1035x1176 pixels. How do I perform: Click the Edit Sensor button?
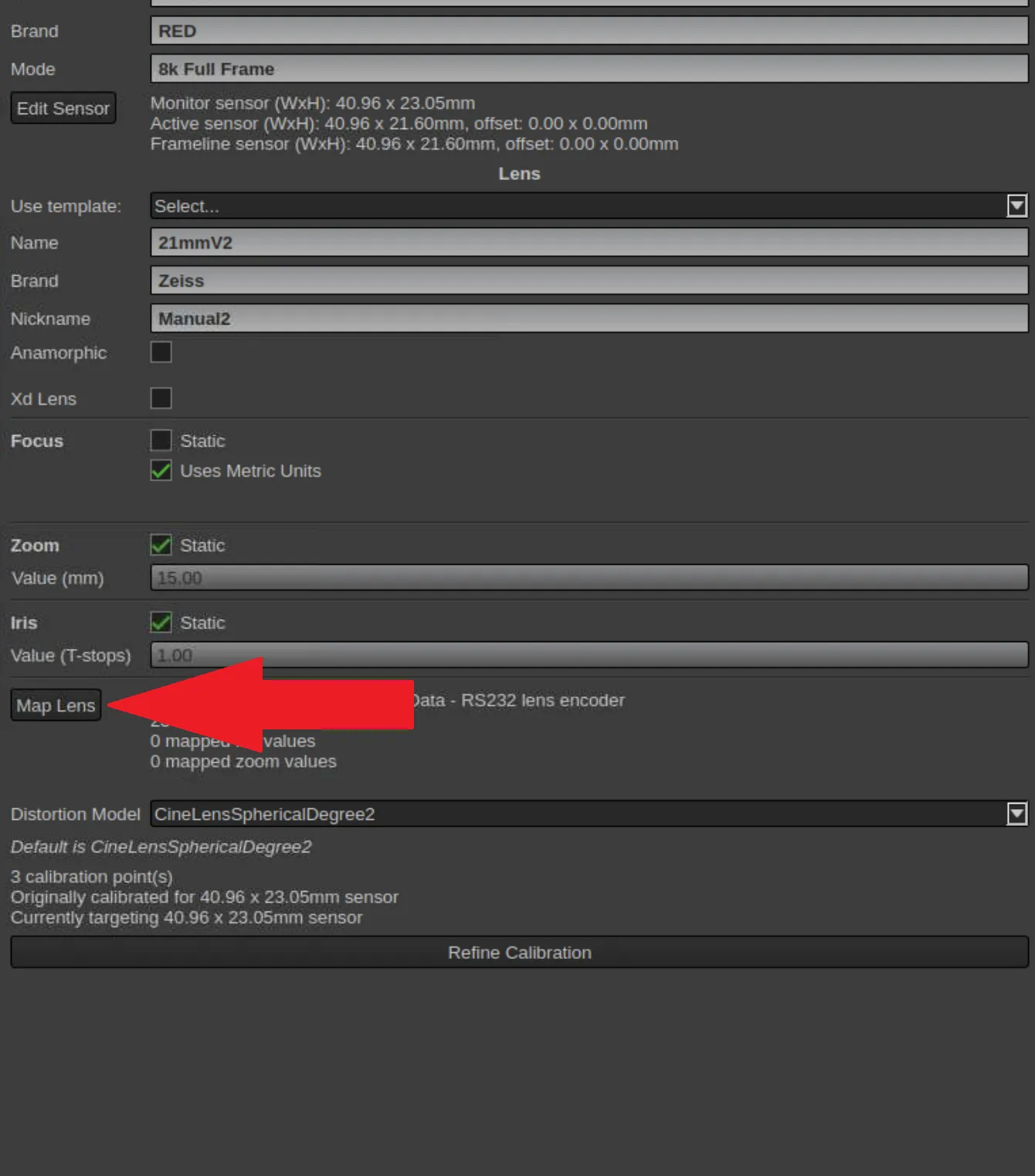coord(63,108)
